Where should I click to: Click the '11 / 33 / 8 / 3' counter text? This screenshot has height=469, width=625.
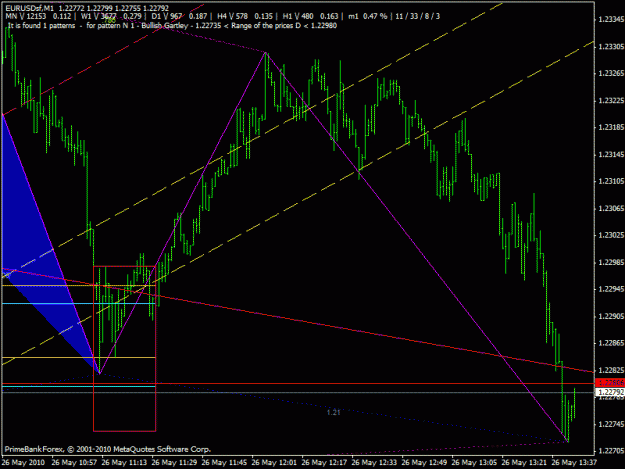[418, 16]
